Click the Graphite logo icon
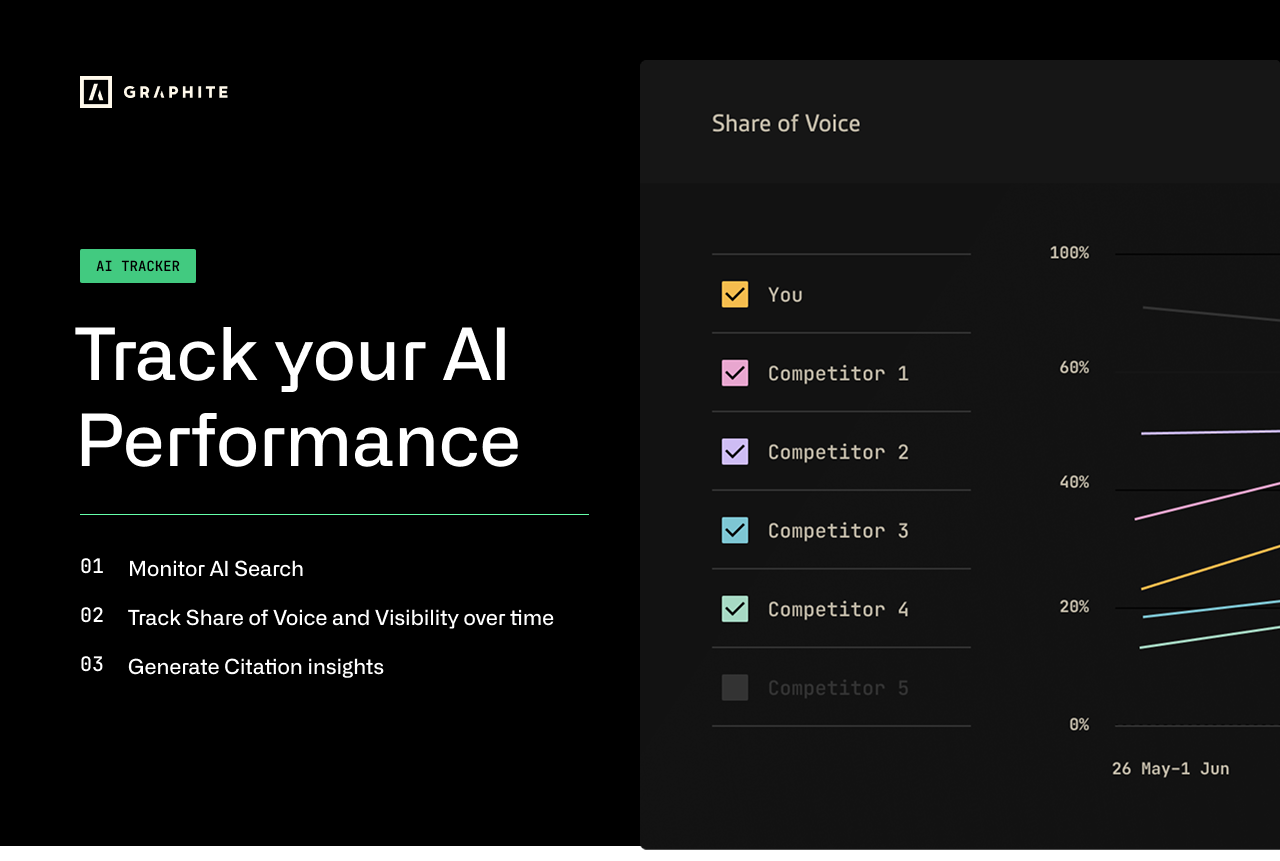1280x861 pixels. pos(96,92)
